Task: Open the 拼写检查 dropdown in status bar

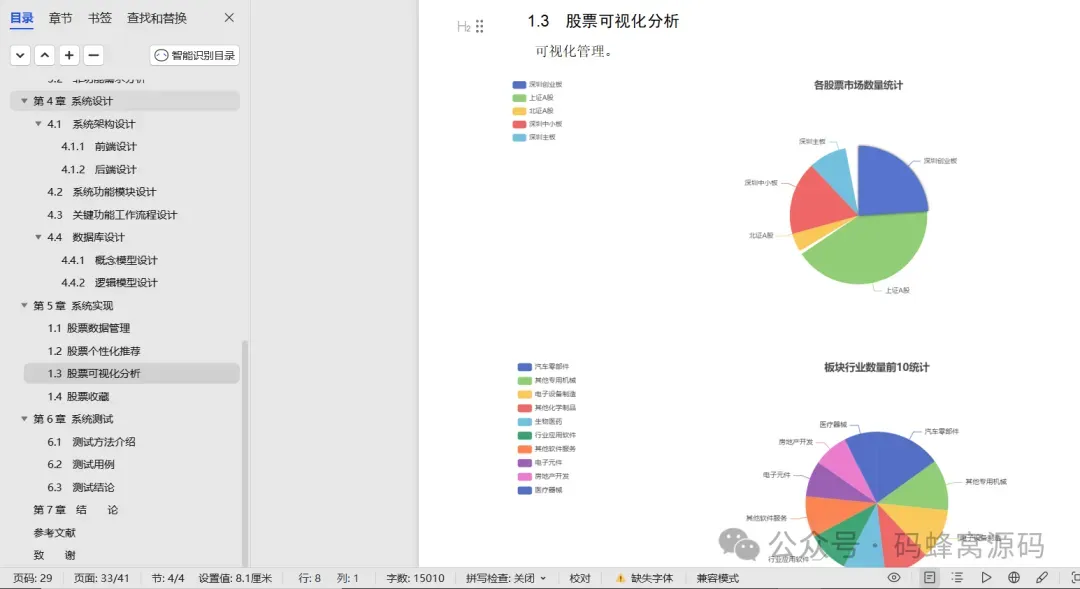Action: (506, 579)
